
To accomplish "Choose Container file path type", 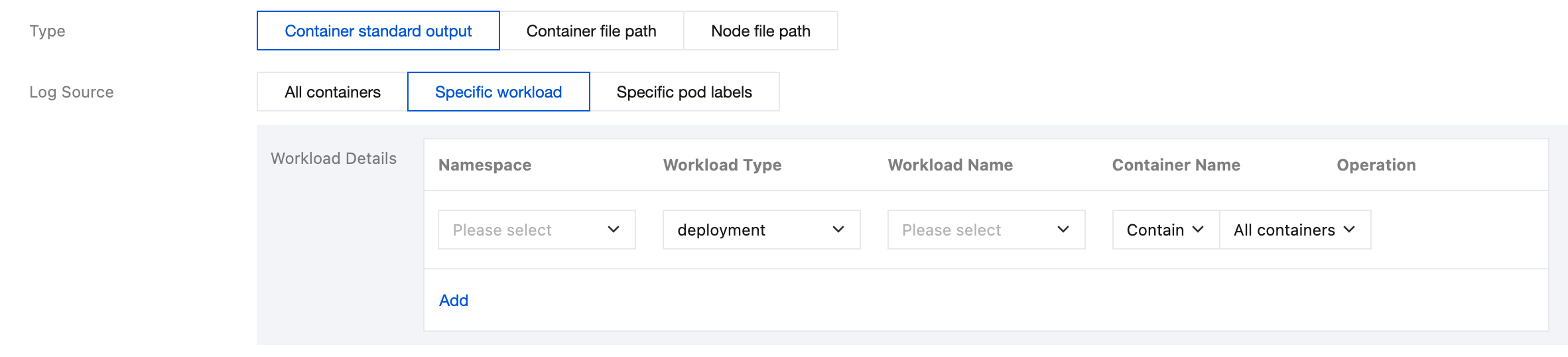I will pyautogui.click(x=591, y=31).
